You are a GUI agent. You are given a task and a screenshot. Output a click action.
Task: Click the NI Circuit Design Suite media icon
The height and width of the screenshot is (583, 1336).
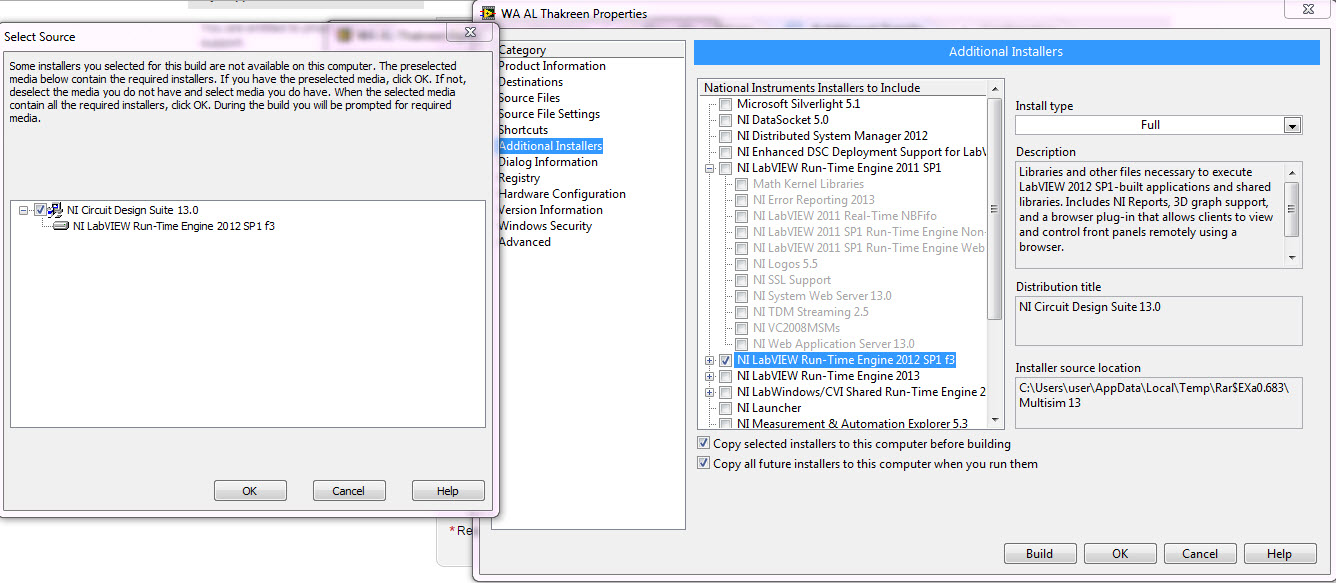(x=56, y=210)
